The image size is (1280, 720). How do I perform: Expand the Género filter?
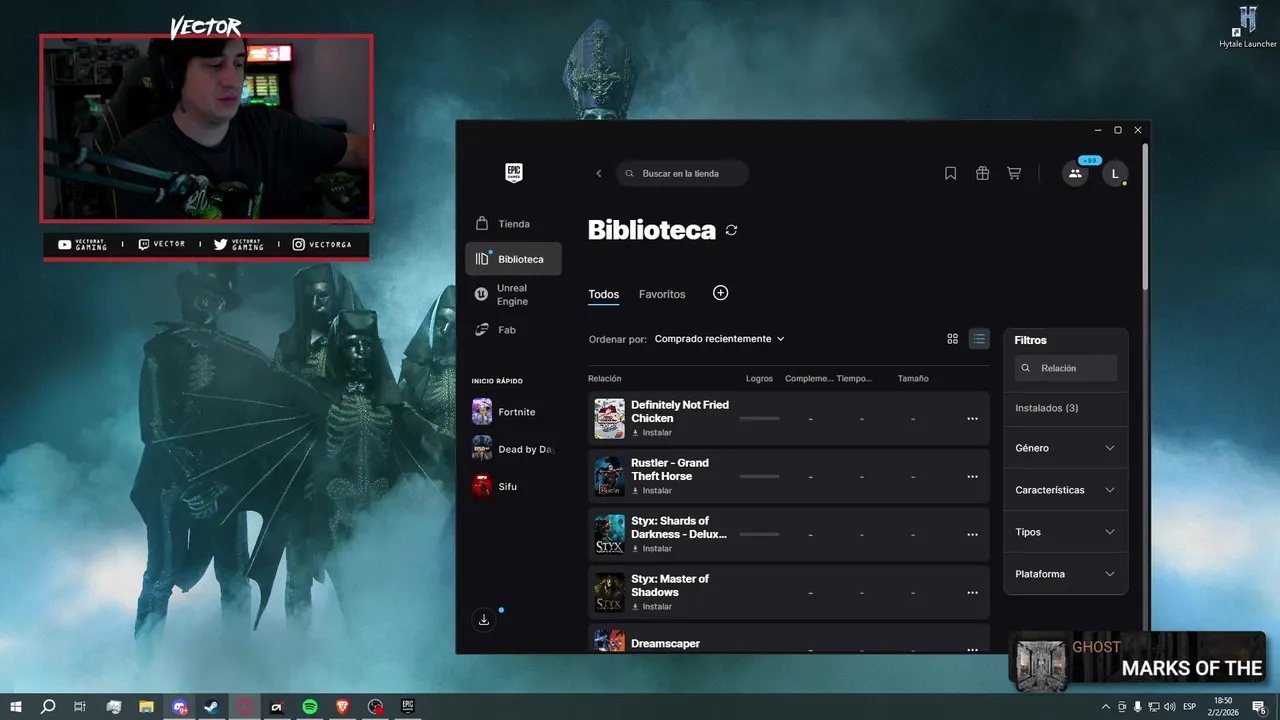point(1066,448)
